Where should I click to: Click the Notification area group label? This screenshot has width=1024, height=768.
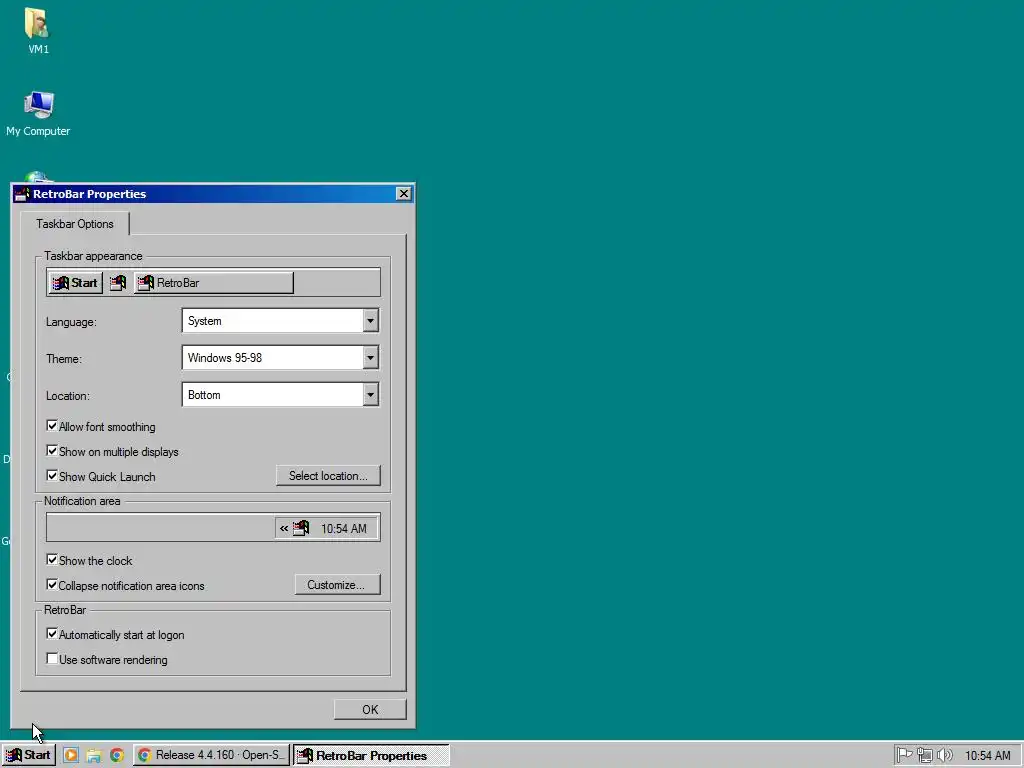click(82, 501)
